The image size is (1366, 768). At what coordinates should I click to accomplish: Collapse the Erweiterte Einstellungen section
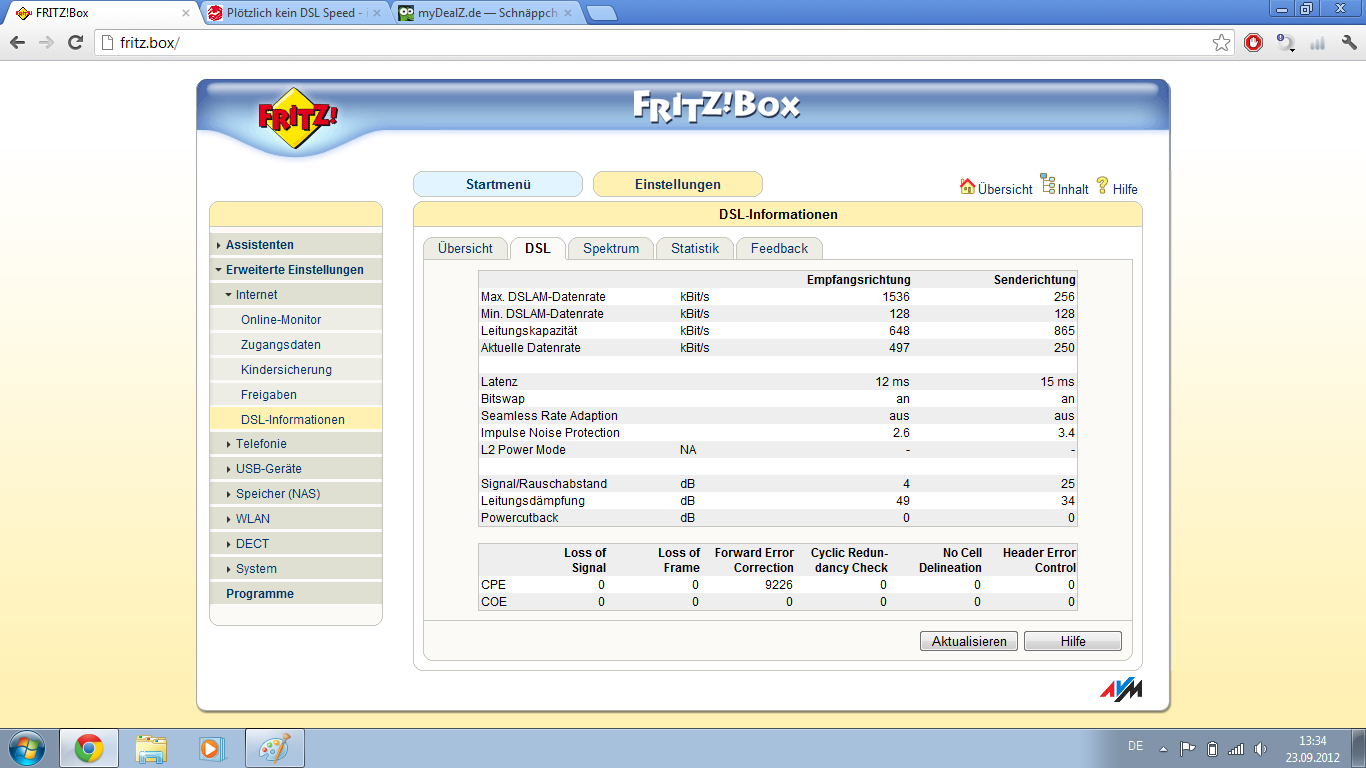pyautogui.click(x=294, y=270)
